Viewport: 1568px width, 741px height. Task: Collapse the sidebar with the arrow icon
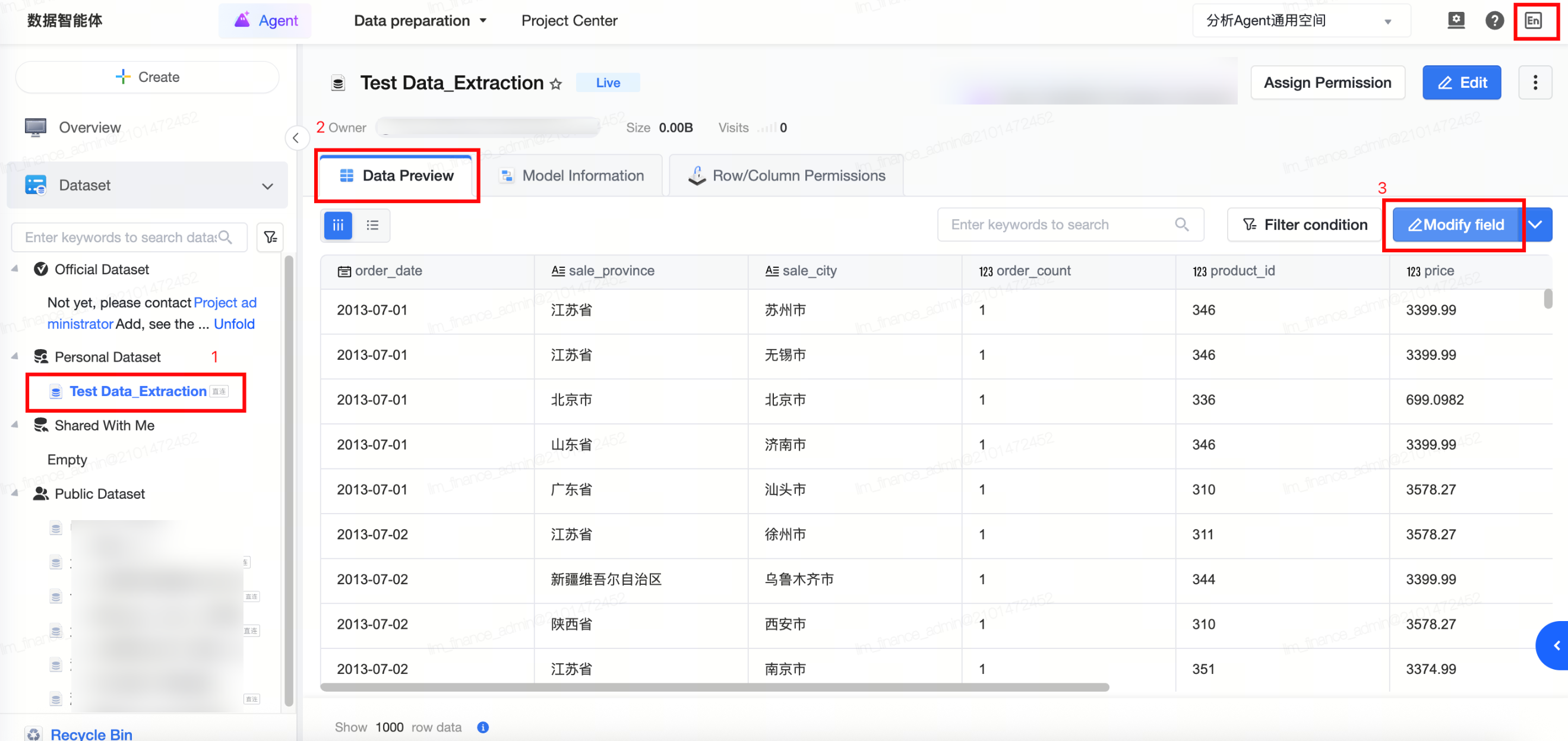[x=296, y=138]
